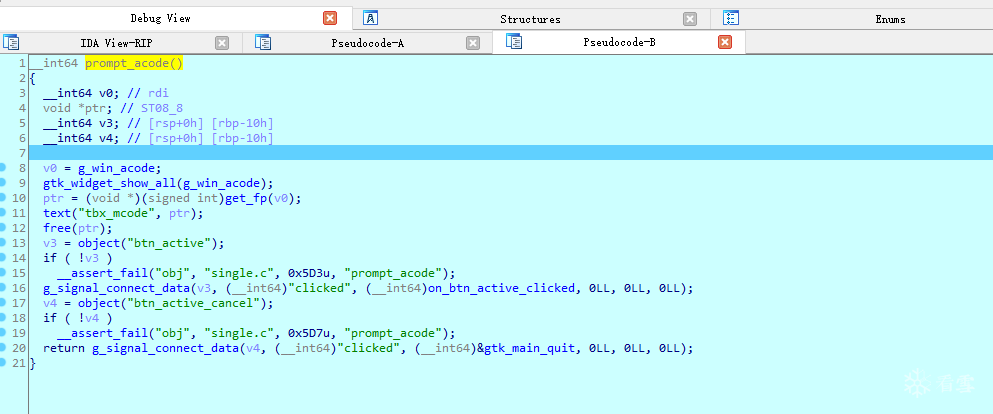Toggle breakpoint dot on line 10
Viewport: 993px width, 414px height.
click(x=3, y=198)
